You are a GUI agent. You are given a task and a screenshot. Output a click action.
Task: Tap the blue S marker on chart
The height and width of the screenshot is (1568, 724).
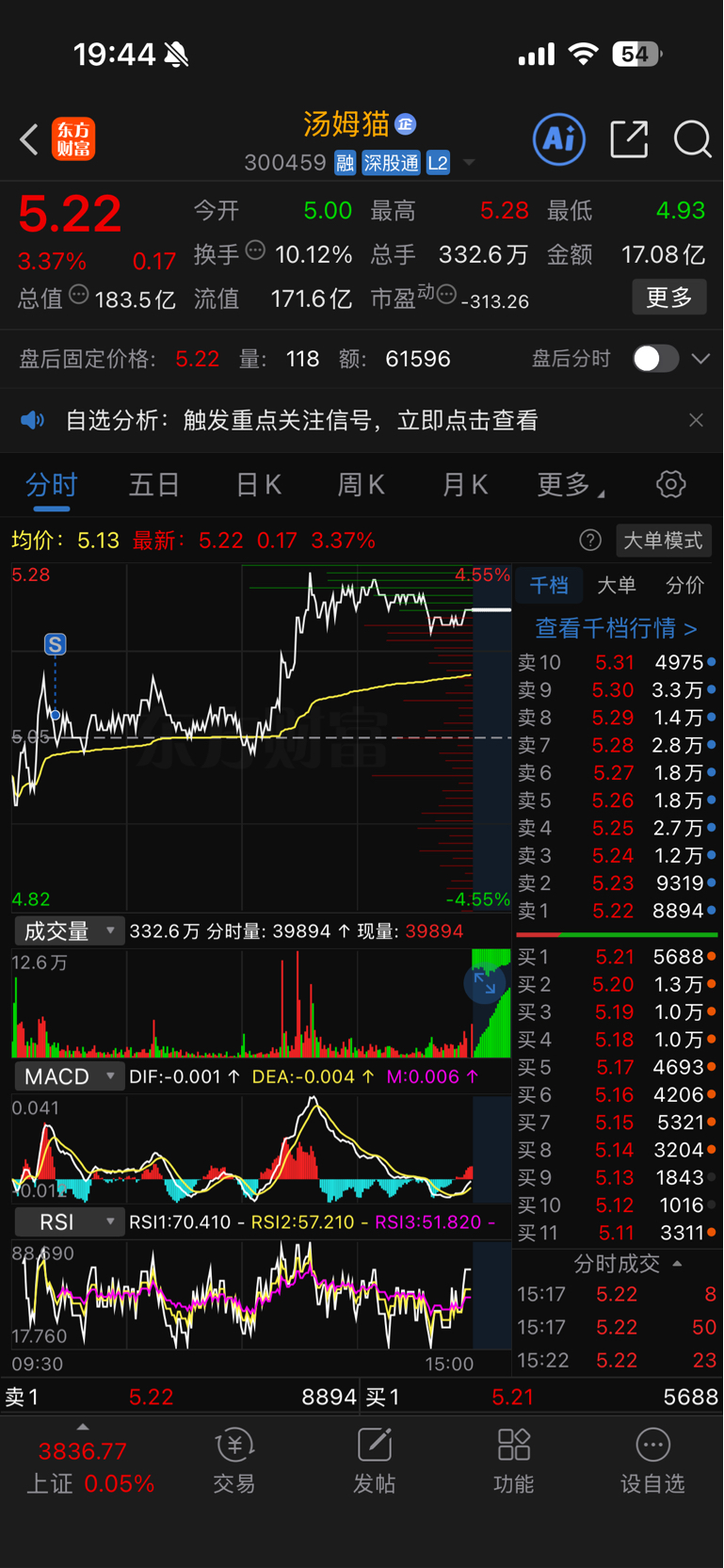[x=56, y=645]
